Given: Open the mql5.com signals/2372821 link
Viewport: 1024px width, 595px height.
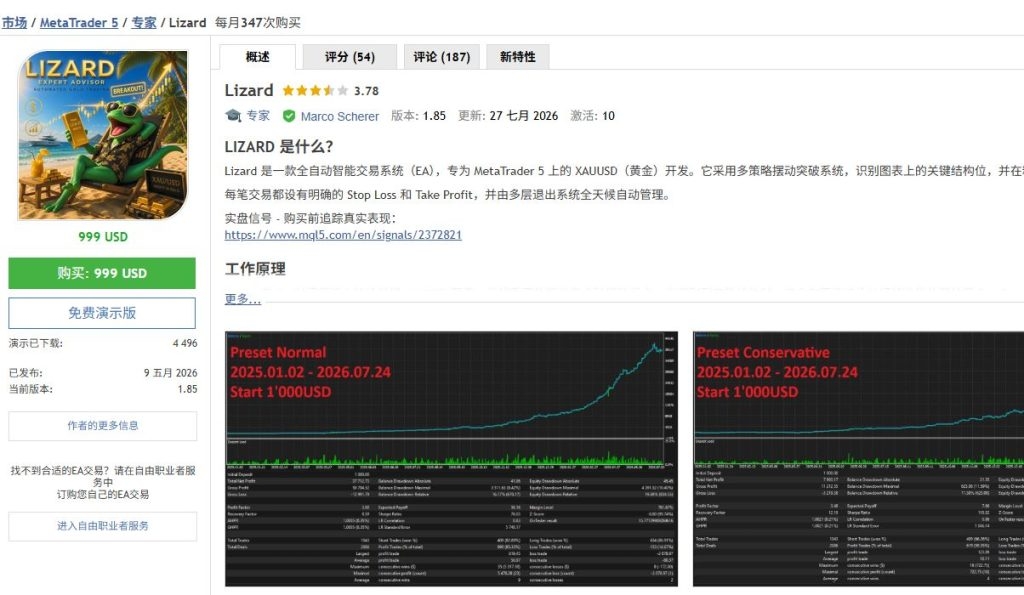Looking at the screenshot, I should 343,235.
